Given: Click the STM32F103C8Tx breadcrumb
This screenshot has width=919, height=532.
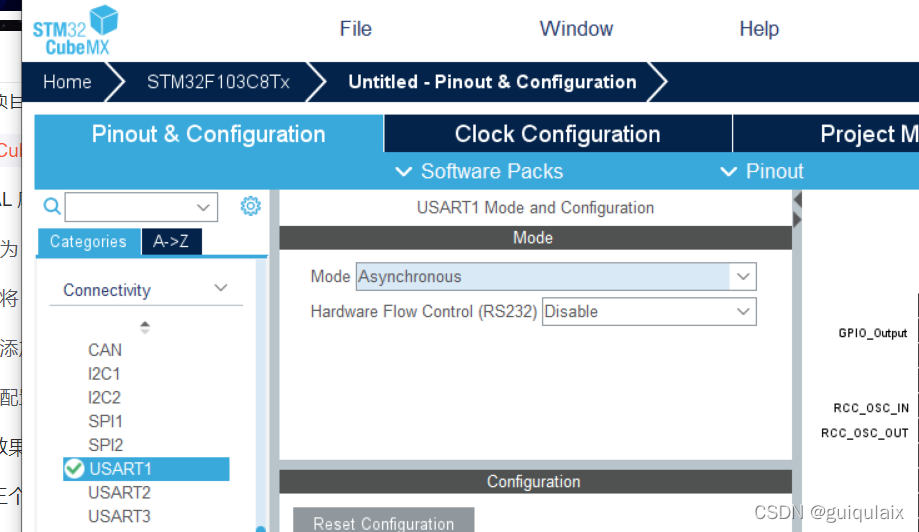Looking at the screenshot, I should (x=218, y=82).
